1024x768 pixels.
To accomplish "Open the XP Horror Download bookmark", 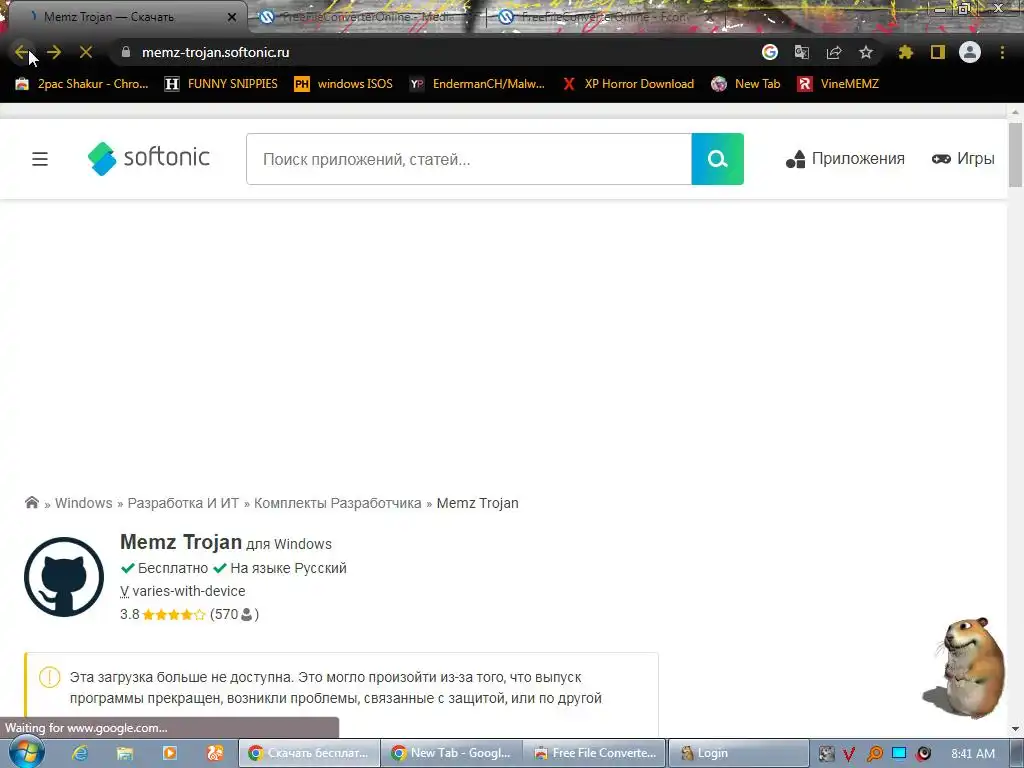I will point(628,84).
